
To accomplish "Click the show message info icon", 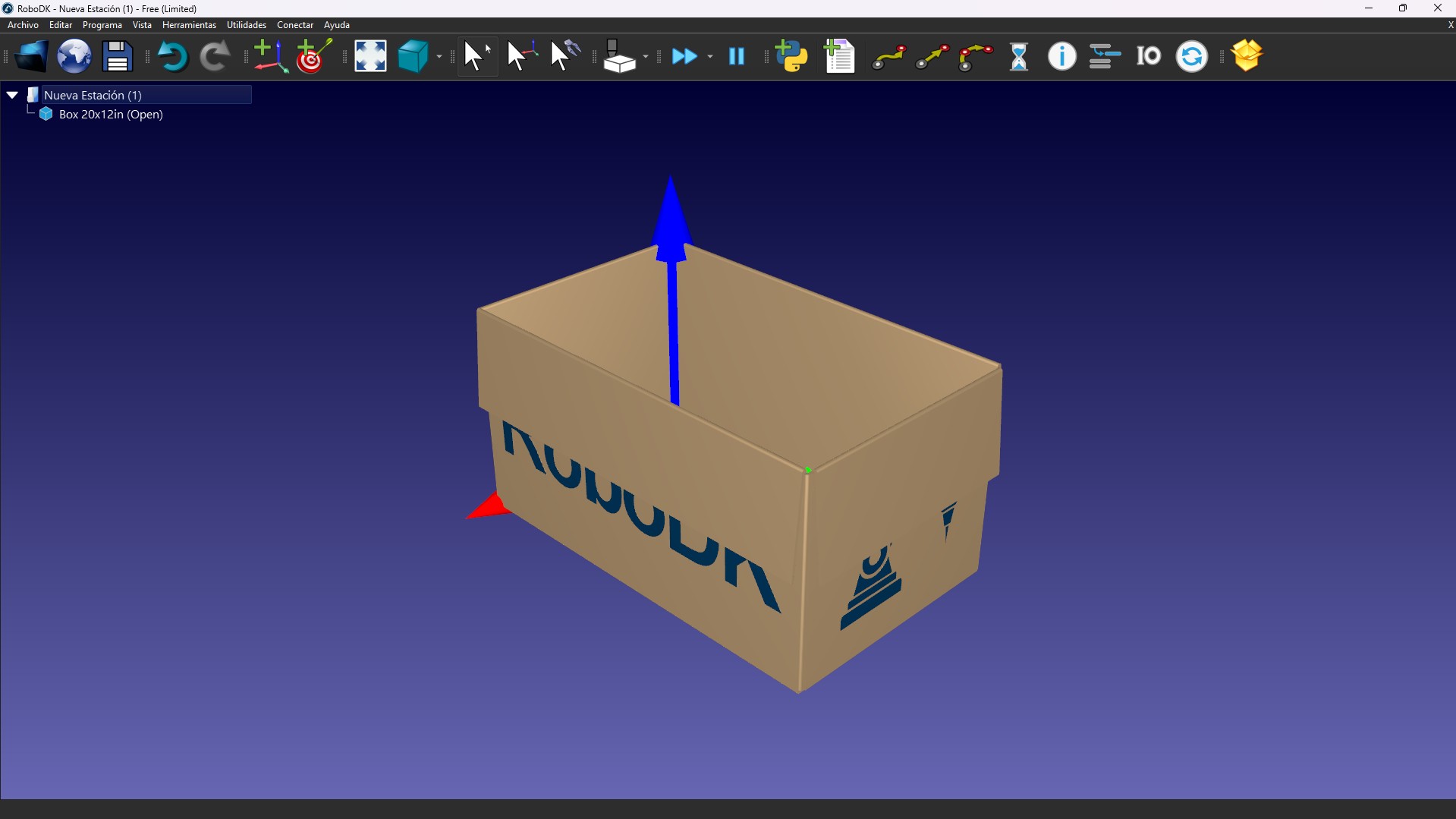I will click(1061, 56).
